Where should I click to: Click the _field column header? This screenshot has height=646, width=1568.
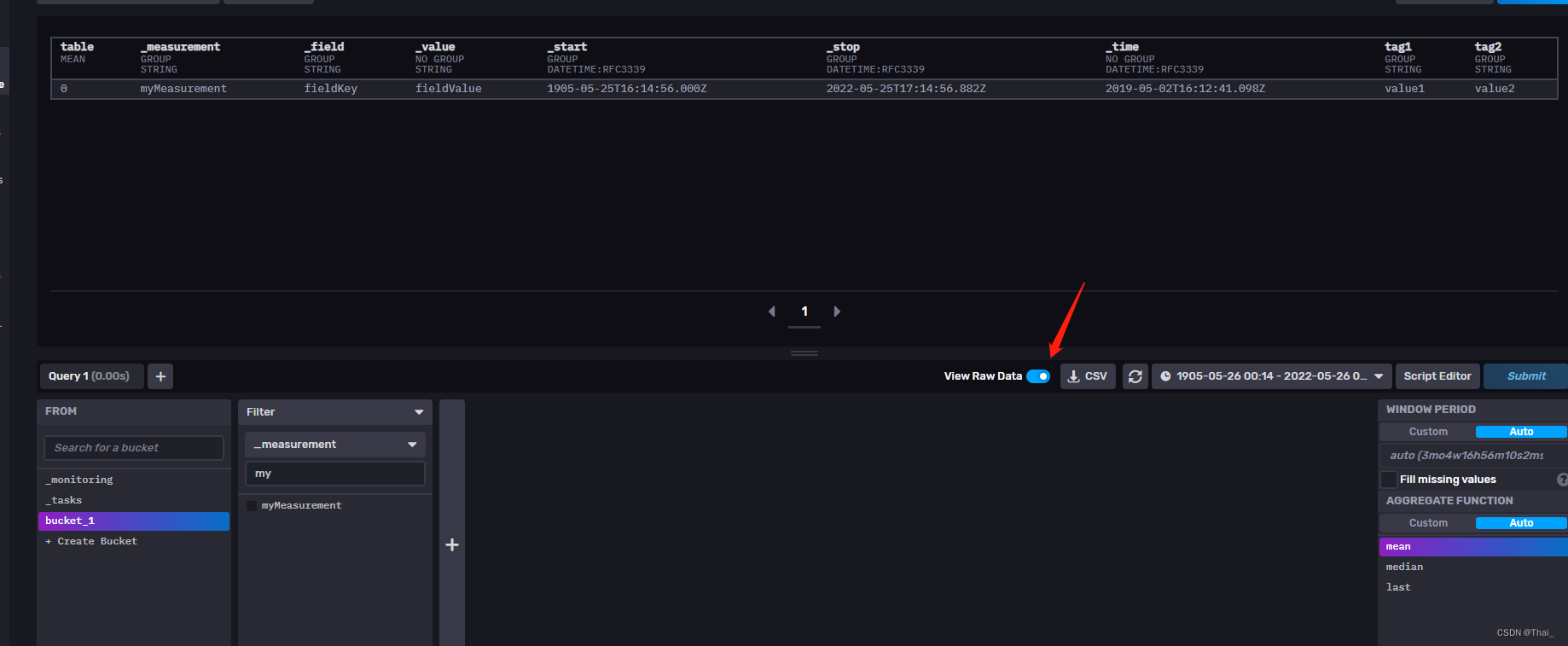[324, 47]
